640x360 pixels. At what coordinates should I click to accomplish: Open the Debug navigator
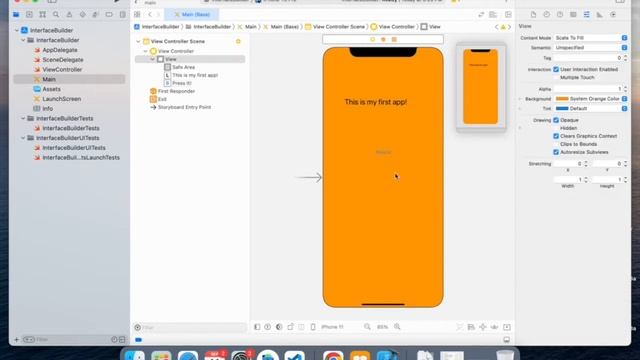point(96,15)
